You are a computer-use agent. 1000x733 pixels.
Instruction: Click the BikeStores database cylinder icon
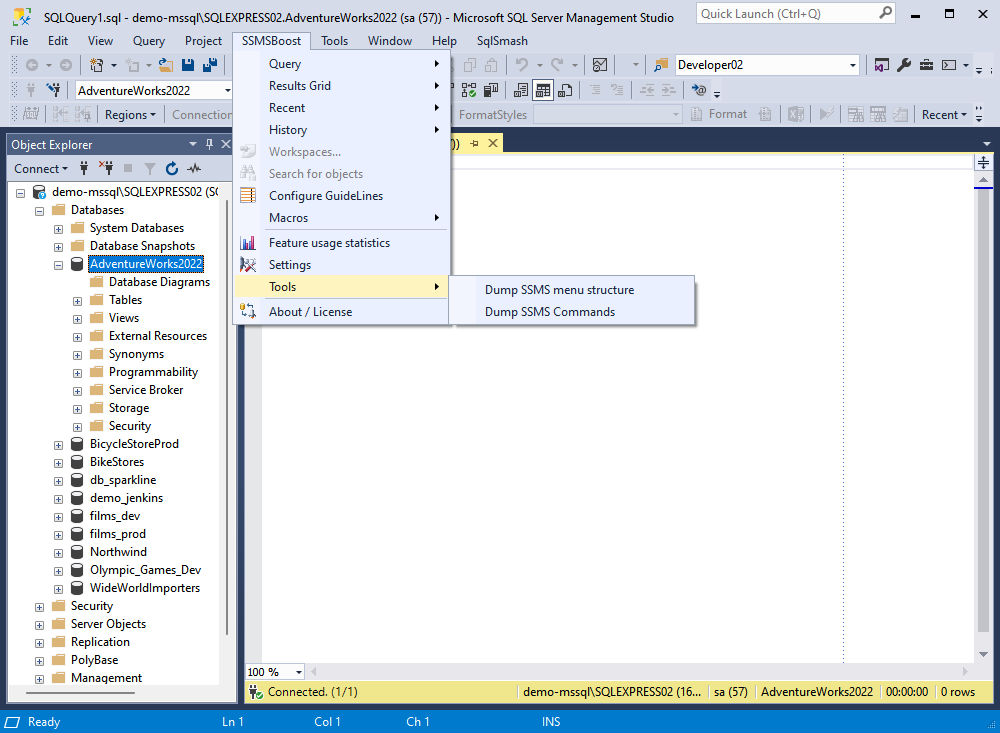tap(77, 462)
